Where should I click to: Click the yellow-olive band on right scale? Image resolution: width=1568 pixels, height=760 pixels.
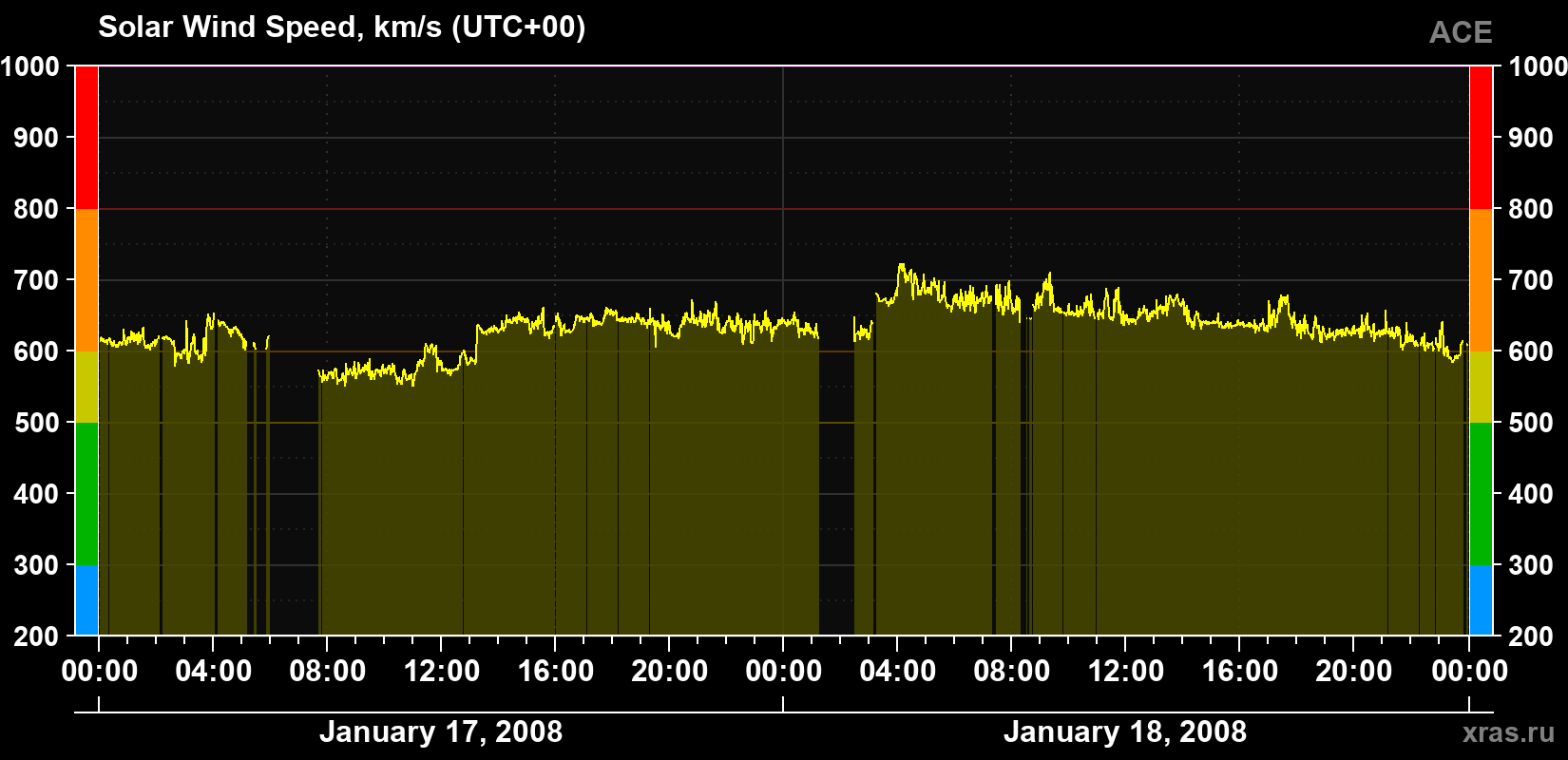(1481, 387)
